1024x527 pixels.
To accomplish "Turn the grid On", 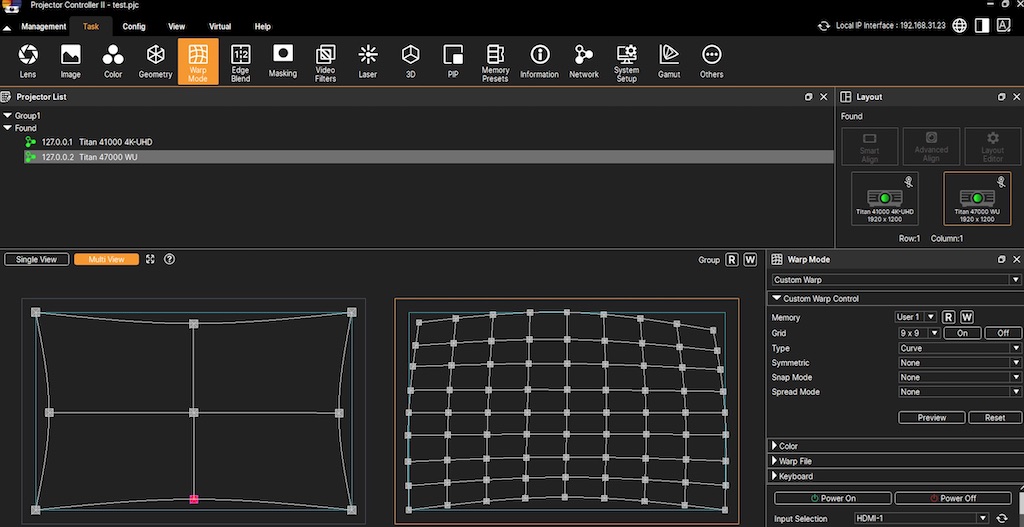I will pos(962,333).
